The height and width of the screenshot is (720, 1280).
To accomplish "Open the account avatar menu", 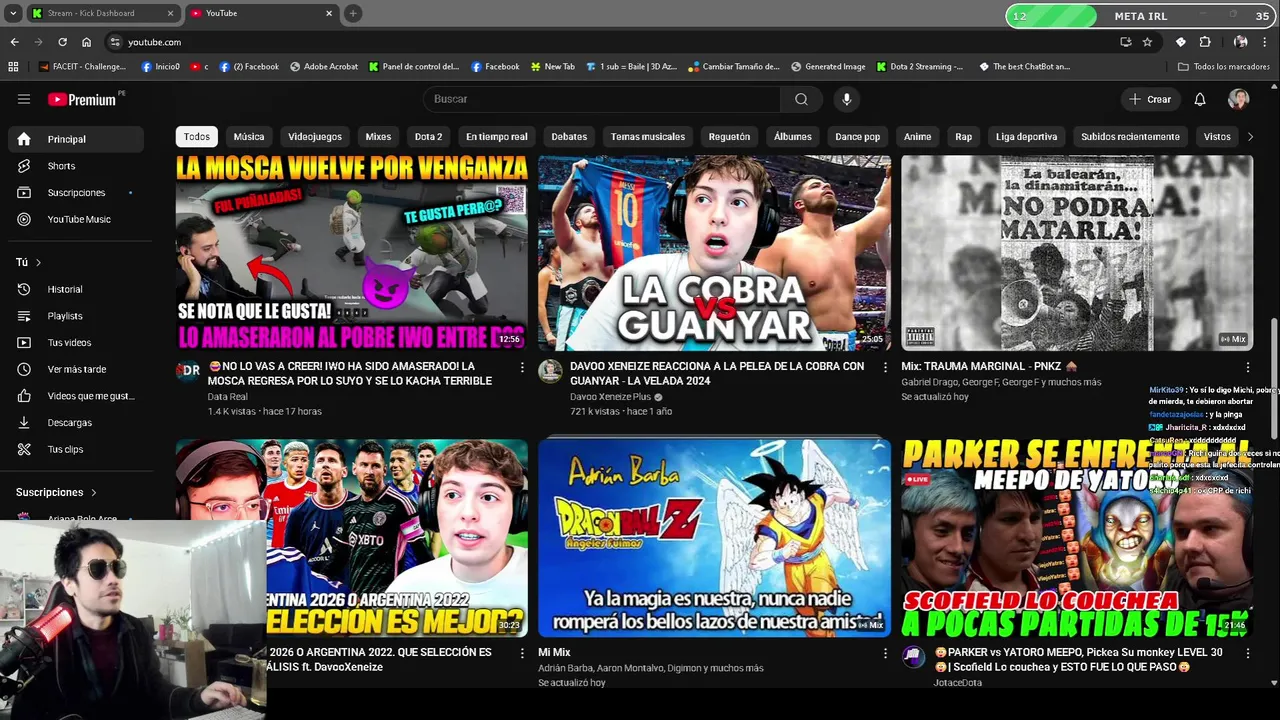I will [1239, 99].
